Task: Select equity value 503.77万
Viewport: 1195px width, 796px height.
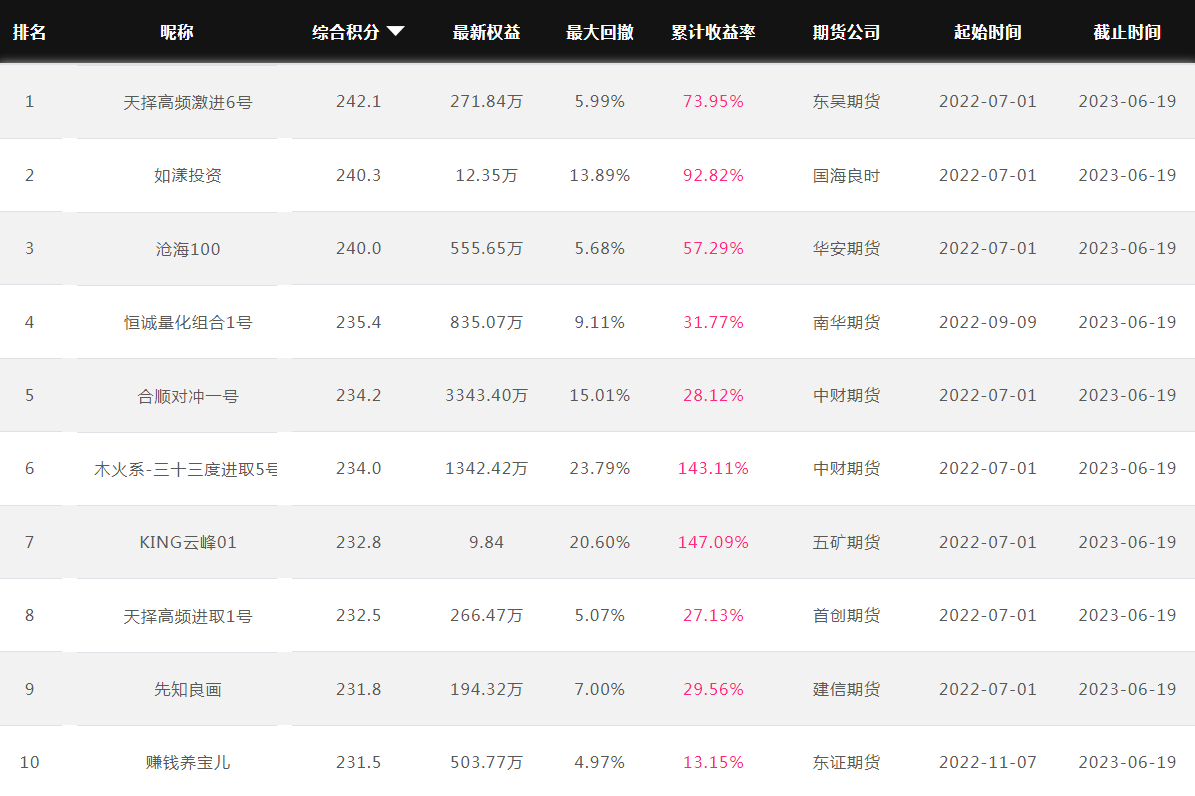Action: pos(486,762)
